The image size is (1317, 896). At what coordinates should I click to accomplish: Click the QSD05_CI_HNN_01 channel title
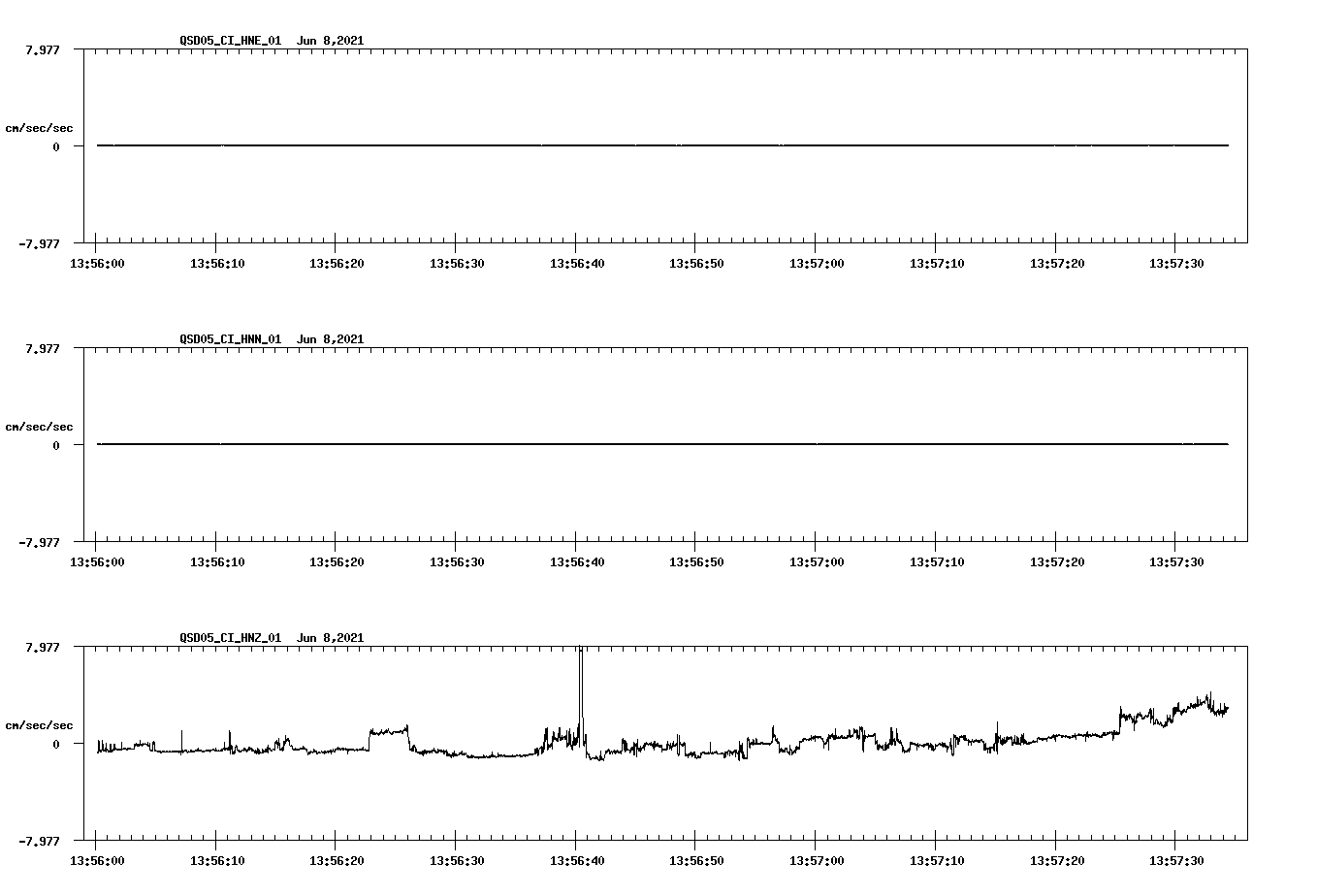click(231, 339)
